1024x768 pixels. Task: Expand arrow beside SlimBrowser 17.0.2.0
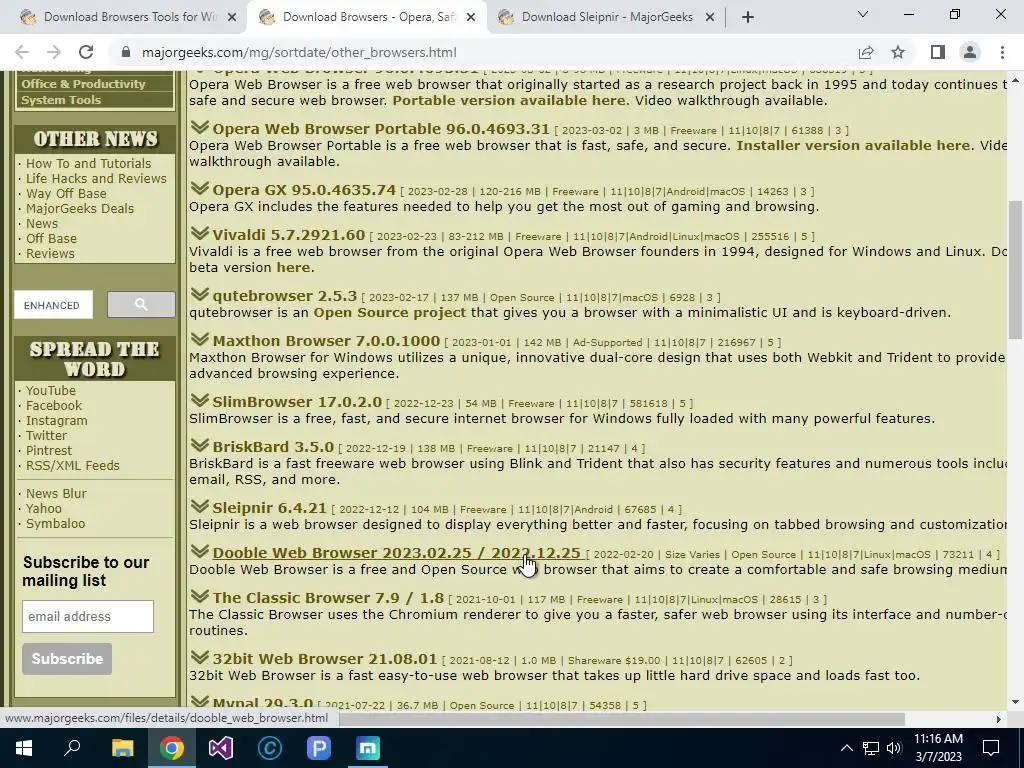pos(199,400)
